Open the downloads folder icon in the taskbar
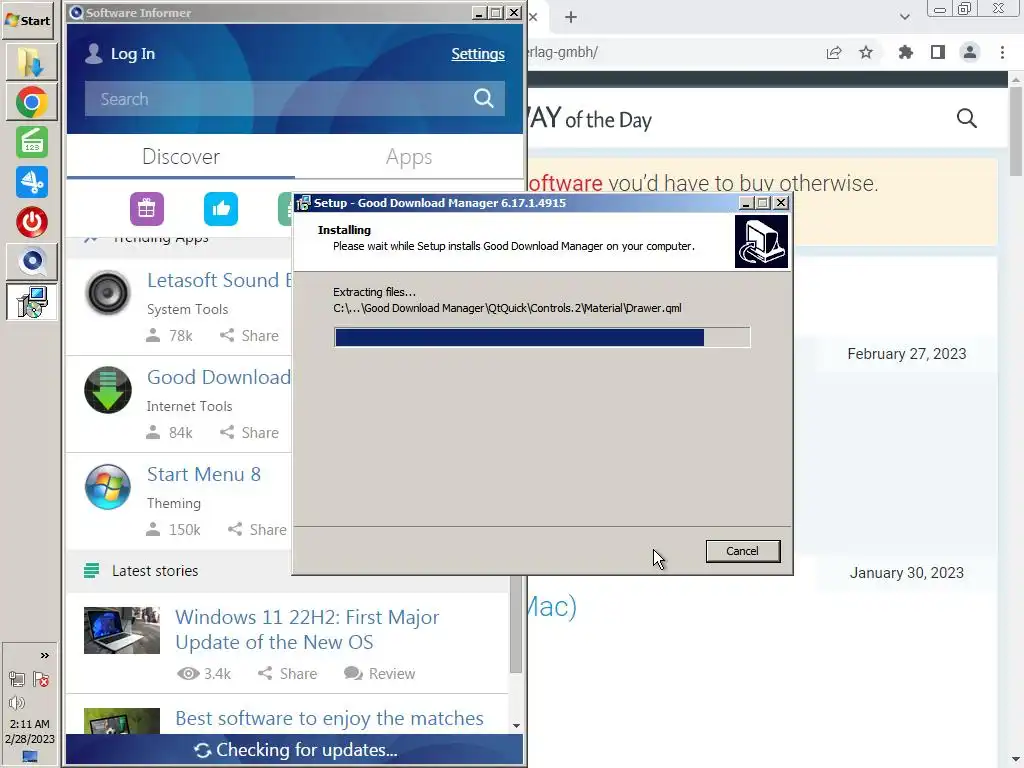Screen dimensions: 1024x768 (31, 62)
